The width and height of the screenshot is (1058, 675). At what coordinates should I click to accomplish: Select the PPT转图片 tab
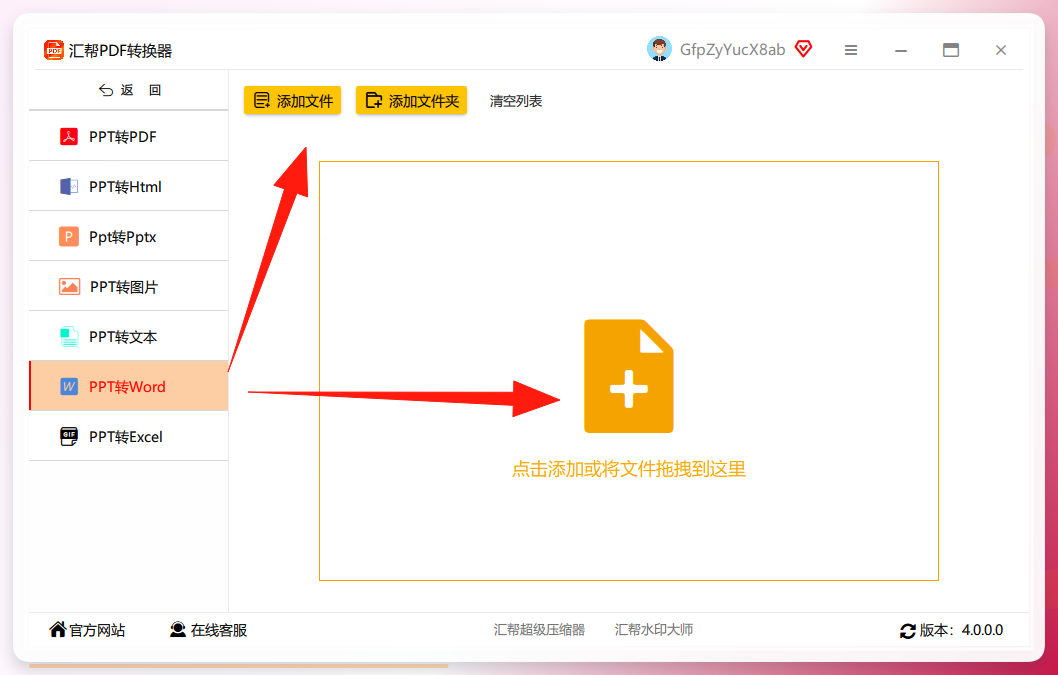pos(128,286)
